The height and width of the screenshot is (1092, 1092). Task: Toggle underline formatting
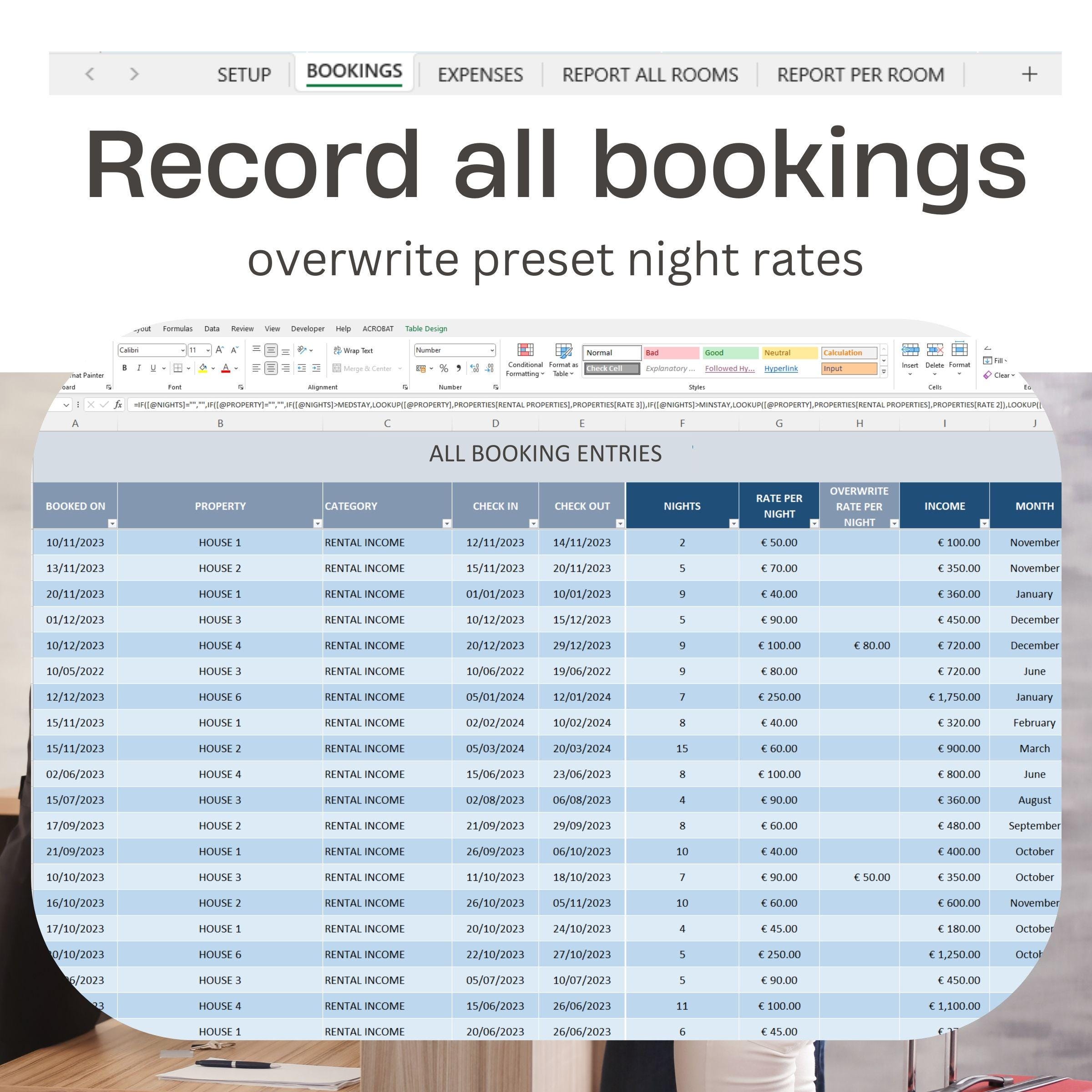point(153,368)
